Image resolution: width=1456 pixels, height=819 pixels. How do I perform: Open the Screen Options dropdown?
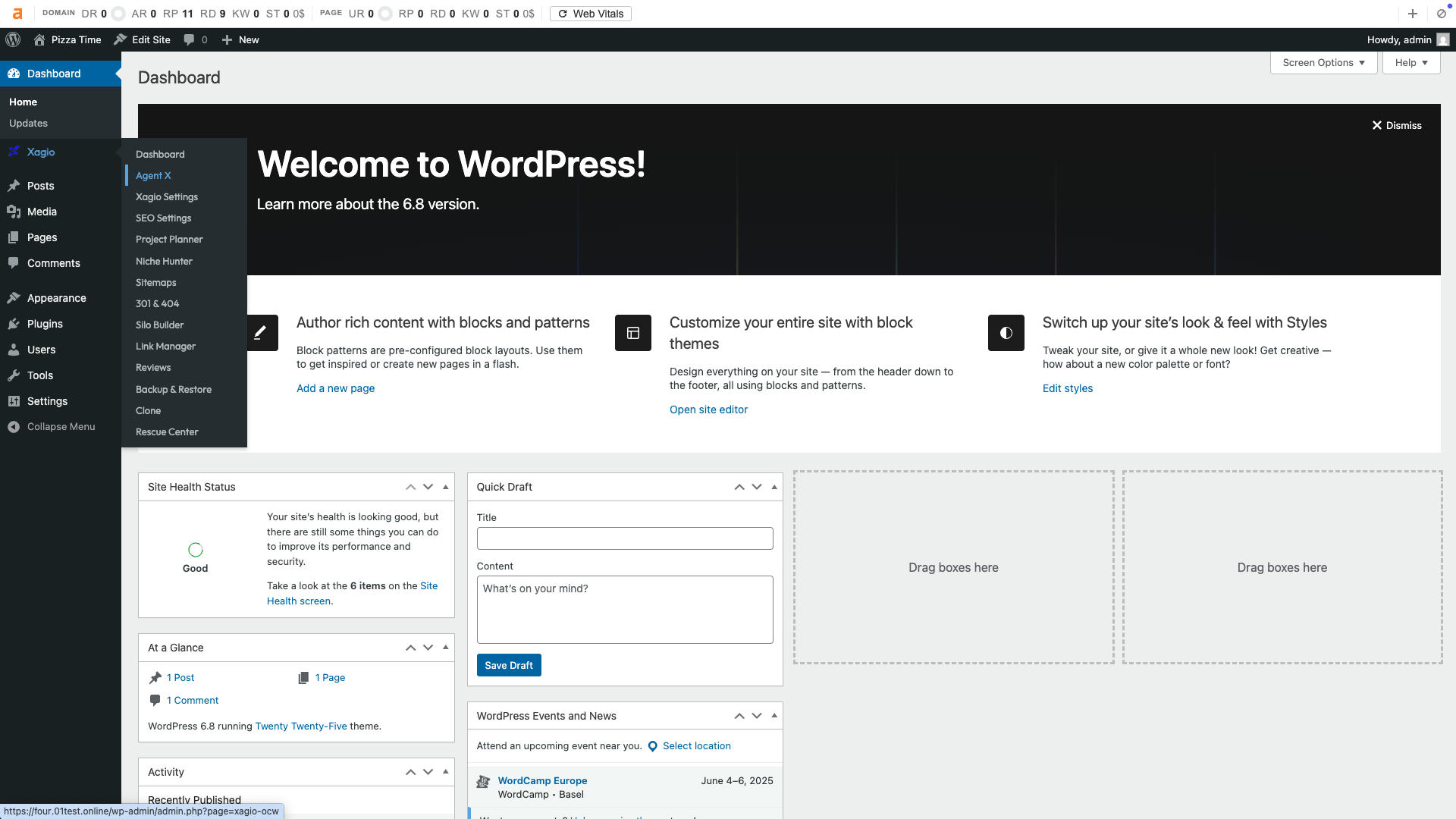click(1324, 63)
